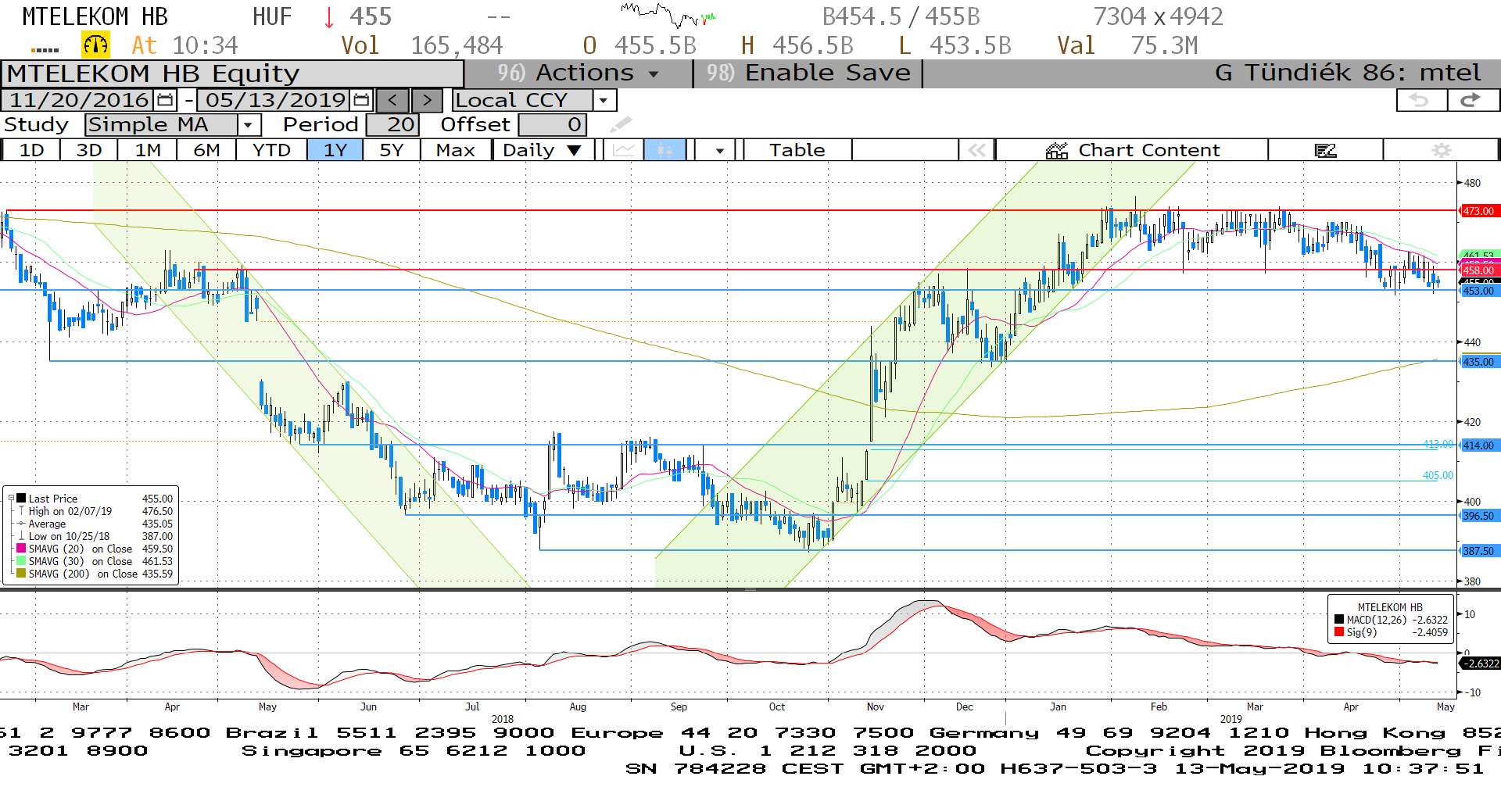The width and height of the screenshot is (1501, 812).
Task: Click the start date field 11/20/2016
Action: pyautogui.click(x=79, y=100)
